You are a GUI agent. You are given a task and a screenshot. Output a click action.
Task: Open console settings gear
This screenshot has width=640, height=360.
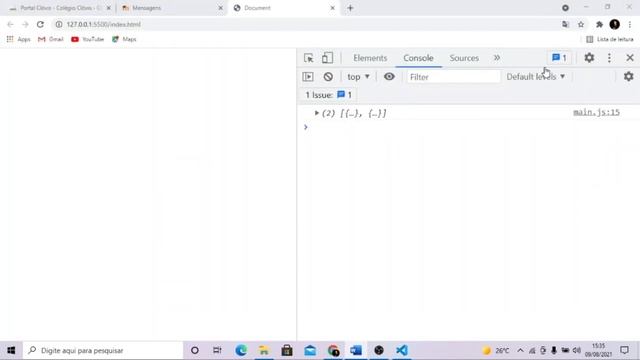629,76
